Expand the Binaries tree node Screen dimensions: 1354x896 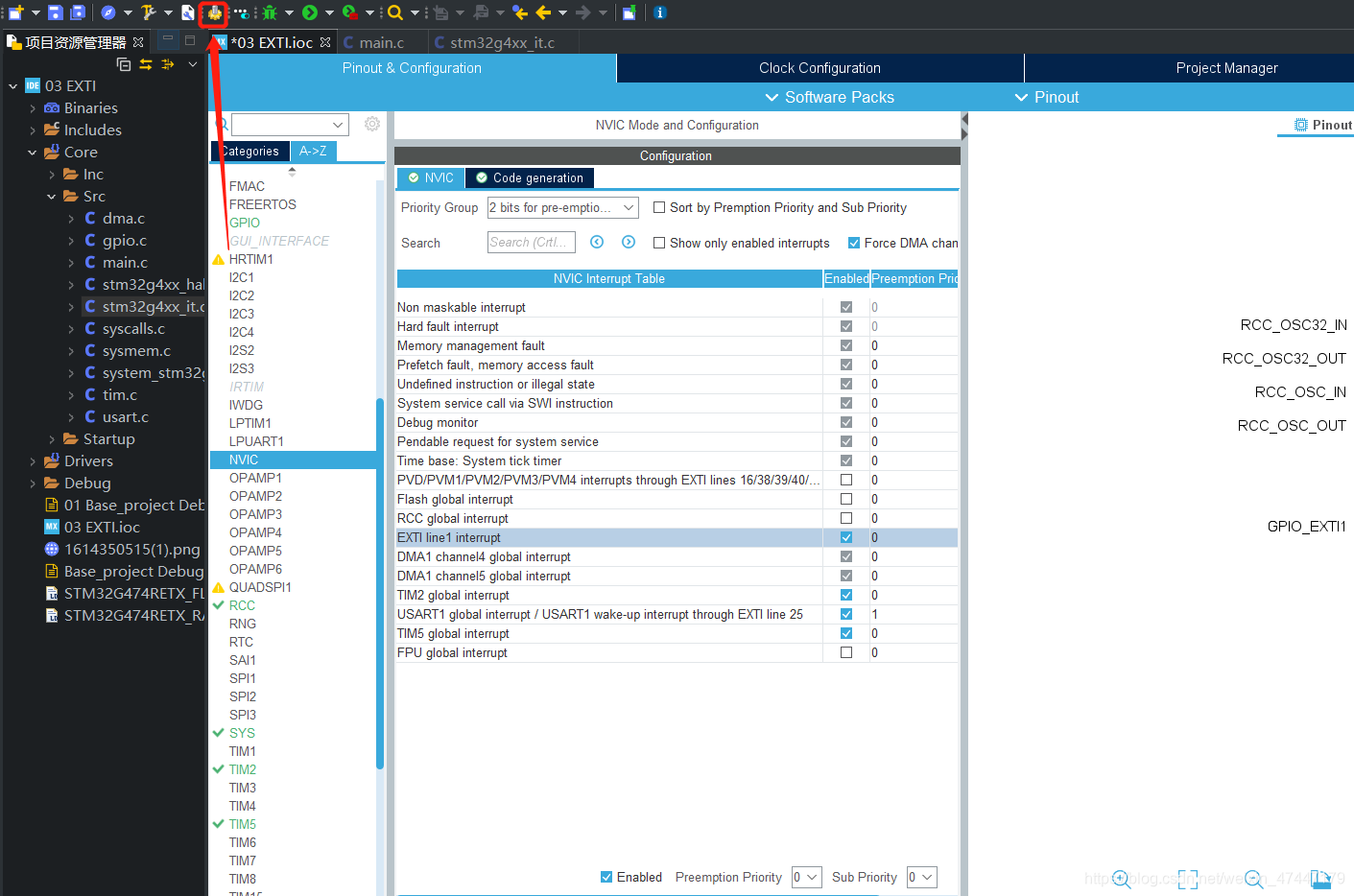pyautogui.click(x=33, y=108)
